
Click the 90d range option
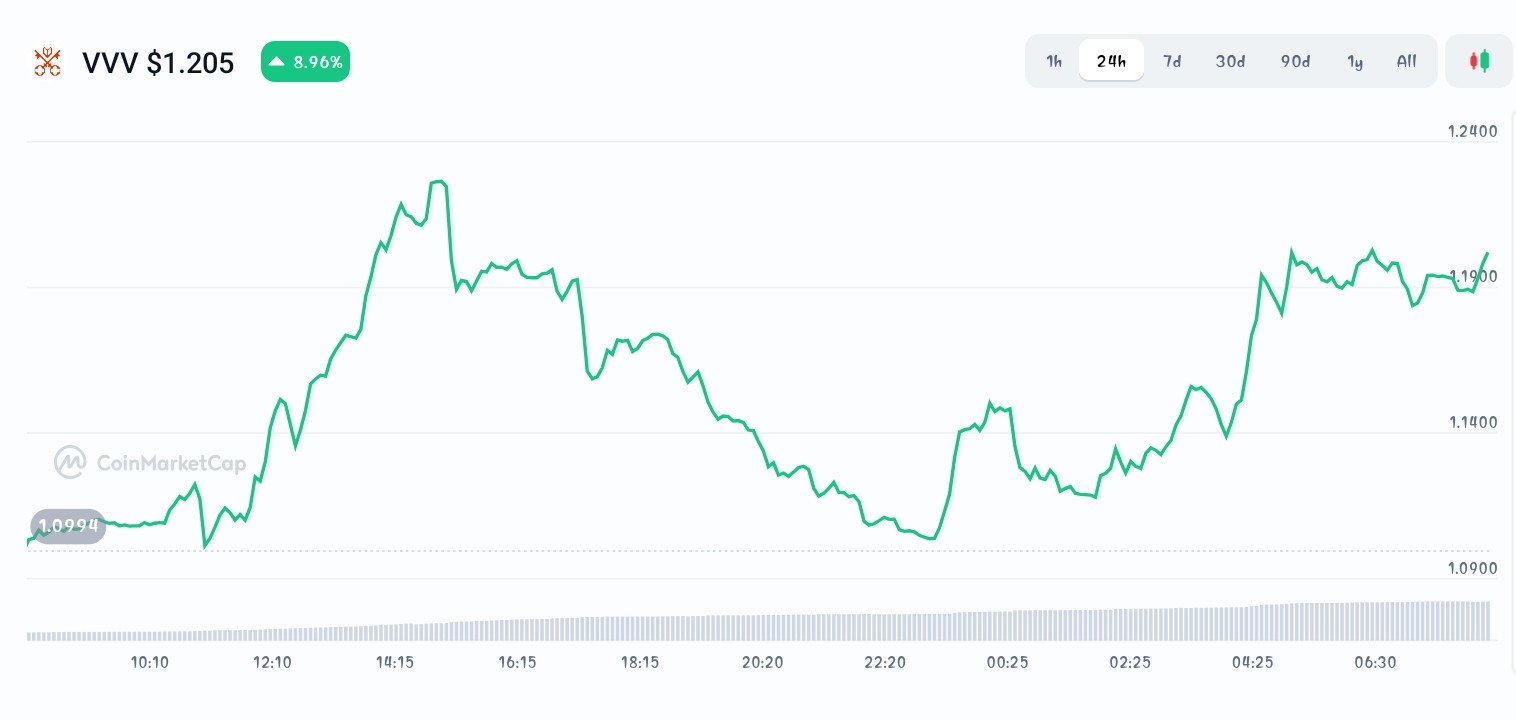1295,61
